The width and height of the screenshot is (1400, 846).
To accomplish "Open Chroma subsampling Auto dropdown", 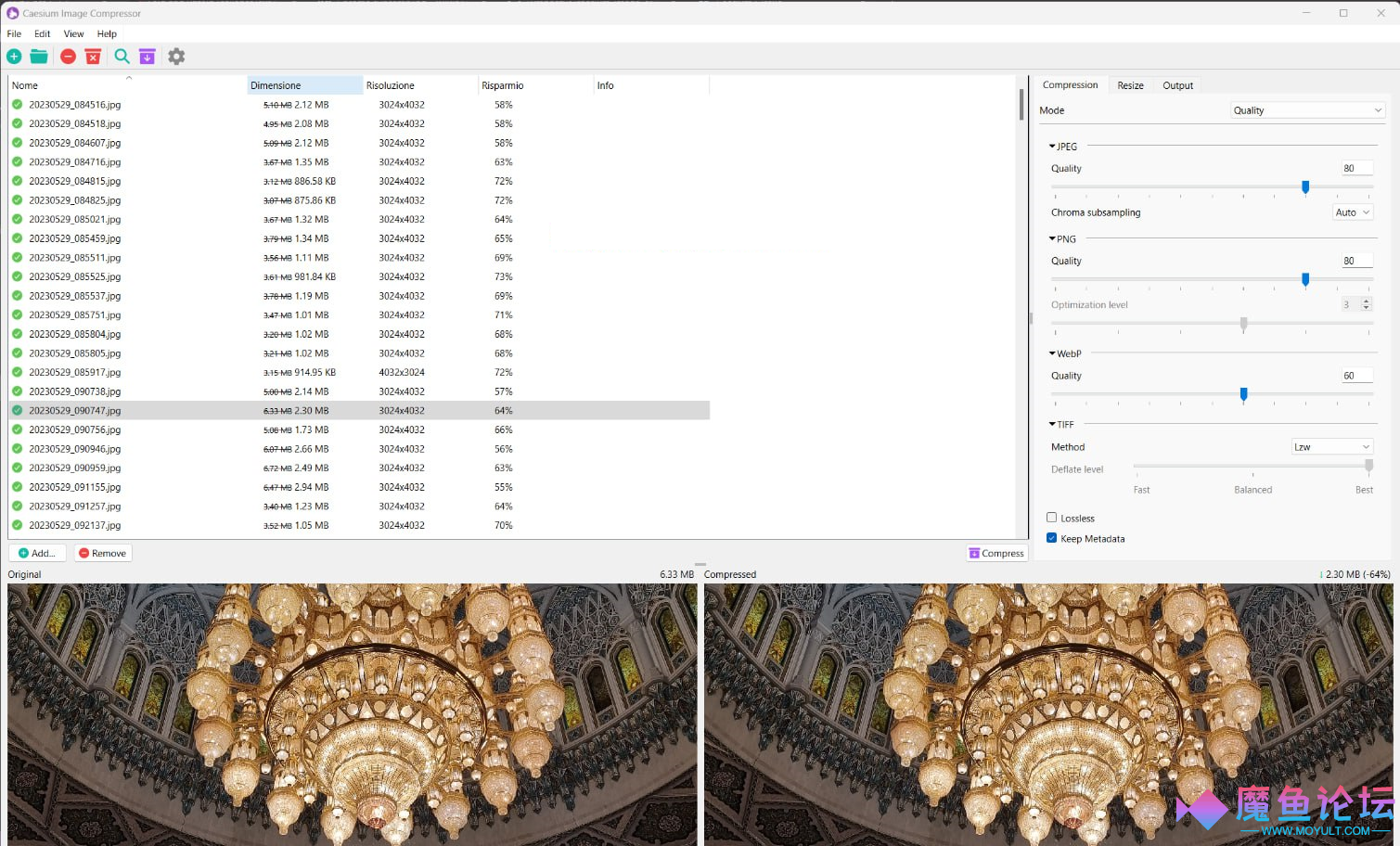I will (1353, 212).
